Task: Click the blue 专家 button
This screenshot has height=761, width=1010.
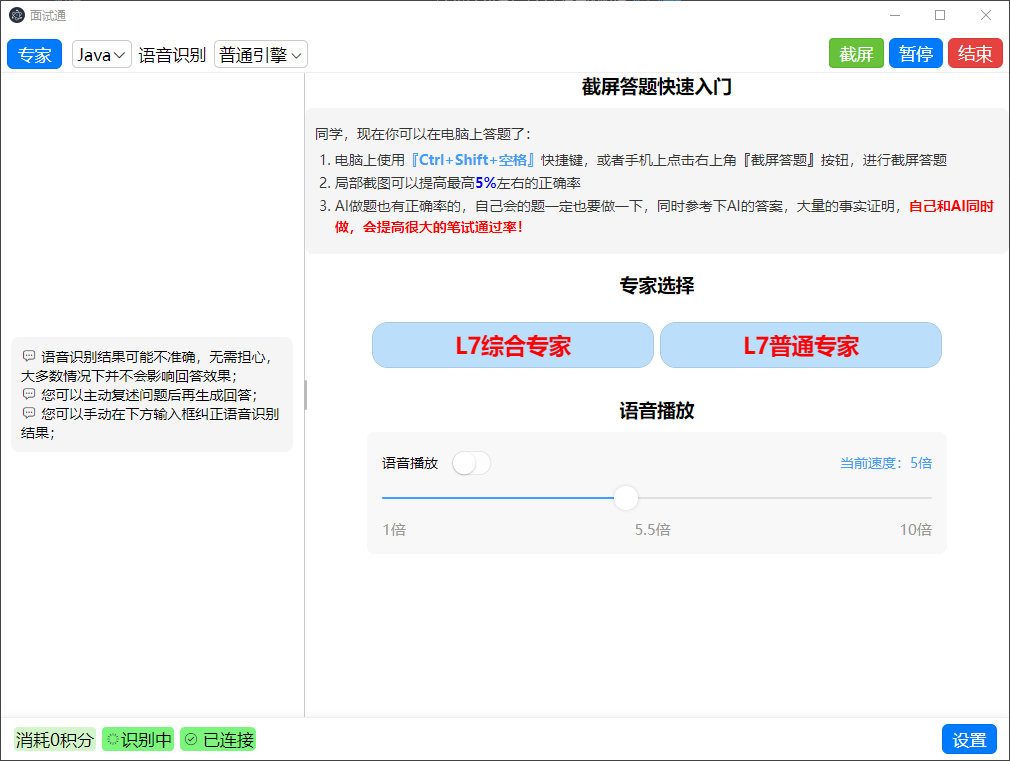Action: pos(34,54)
